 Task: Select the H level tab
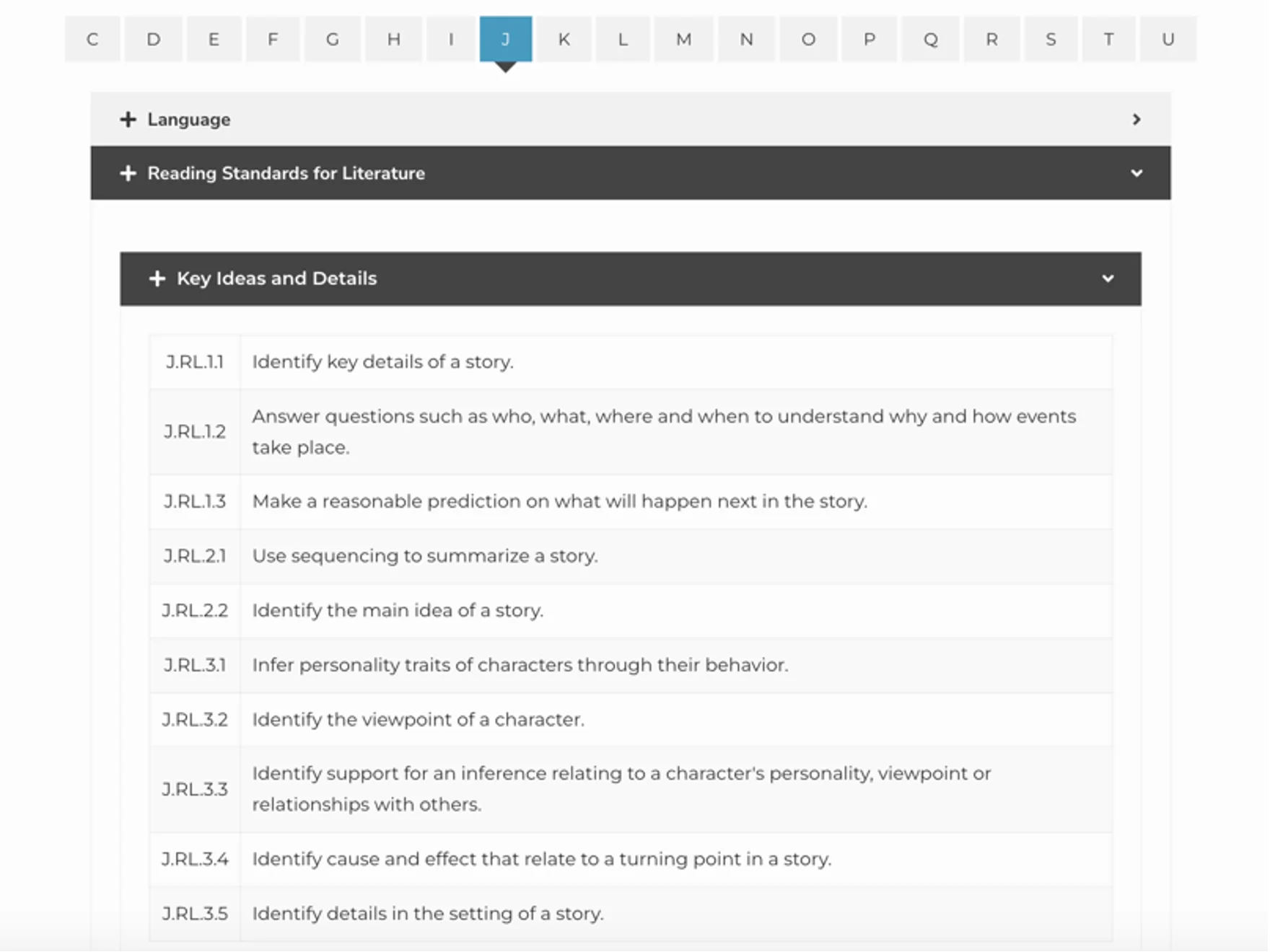pyautogui.click(x=393, y=39)
